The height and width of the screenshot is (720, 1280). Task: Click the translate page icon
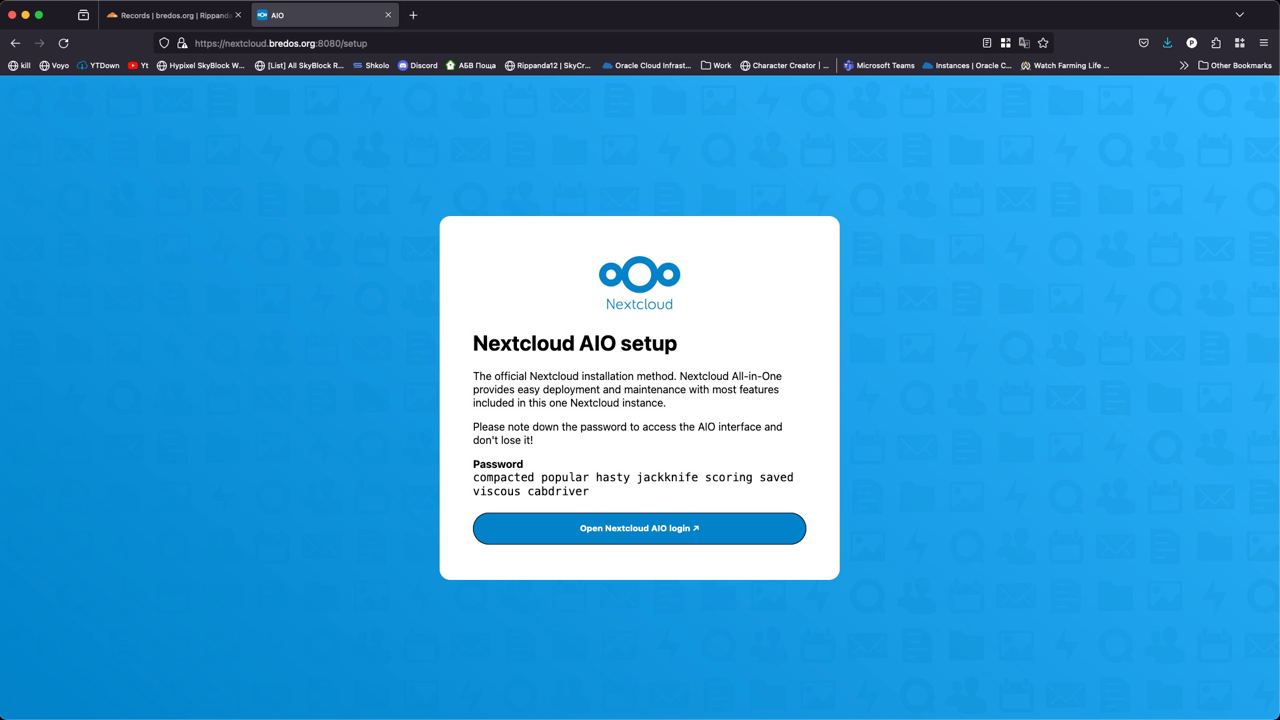point(1024,43)
